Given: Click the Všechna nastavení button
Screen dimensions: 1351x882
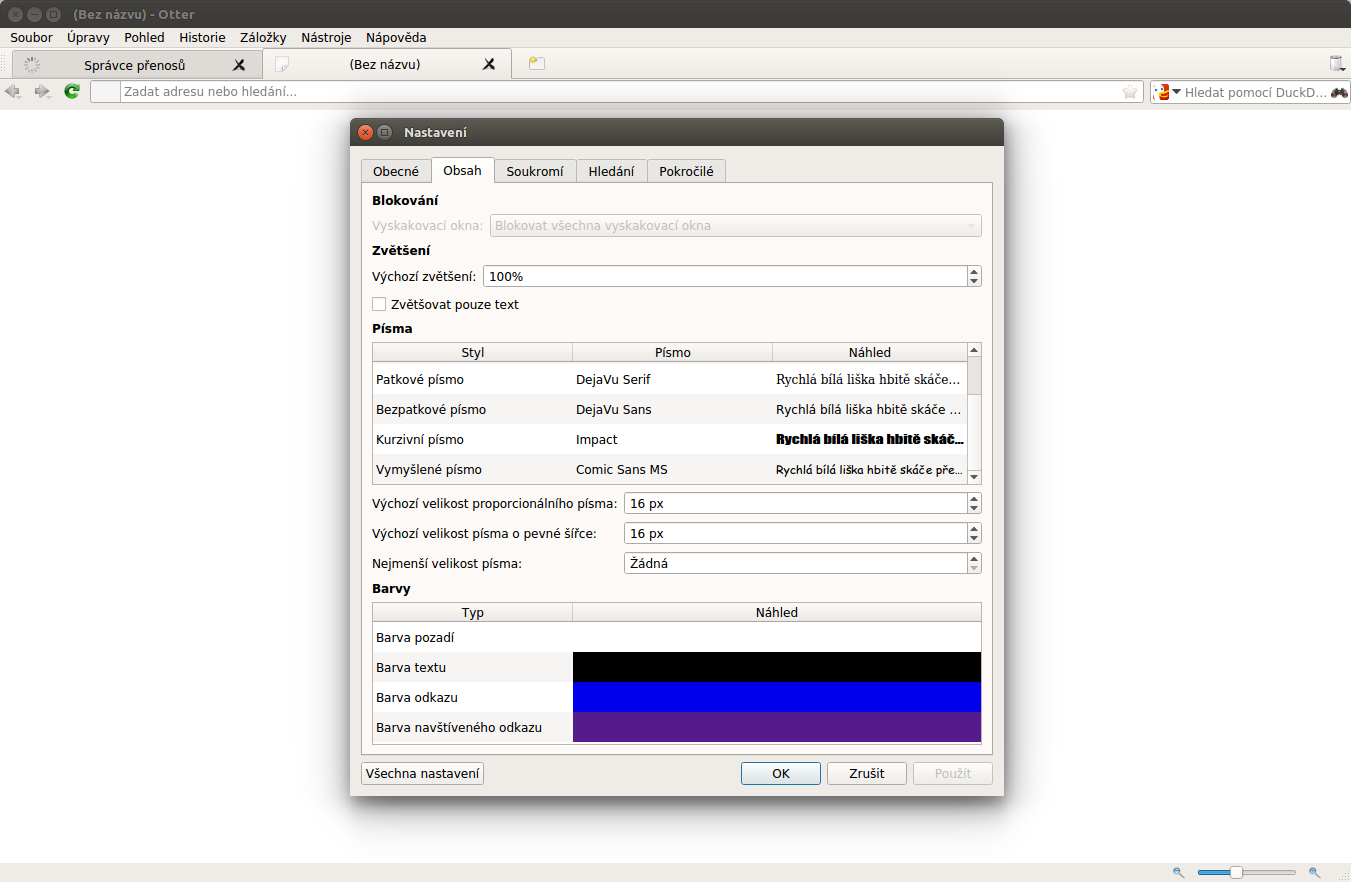Looking at the screenshot, I should pos(422,773).
